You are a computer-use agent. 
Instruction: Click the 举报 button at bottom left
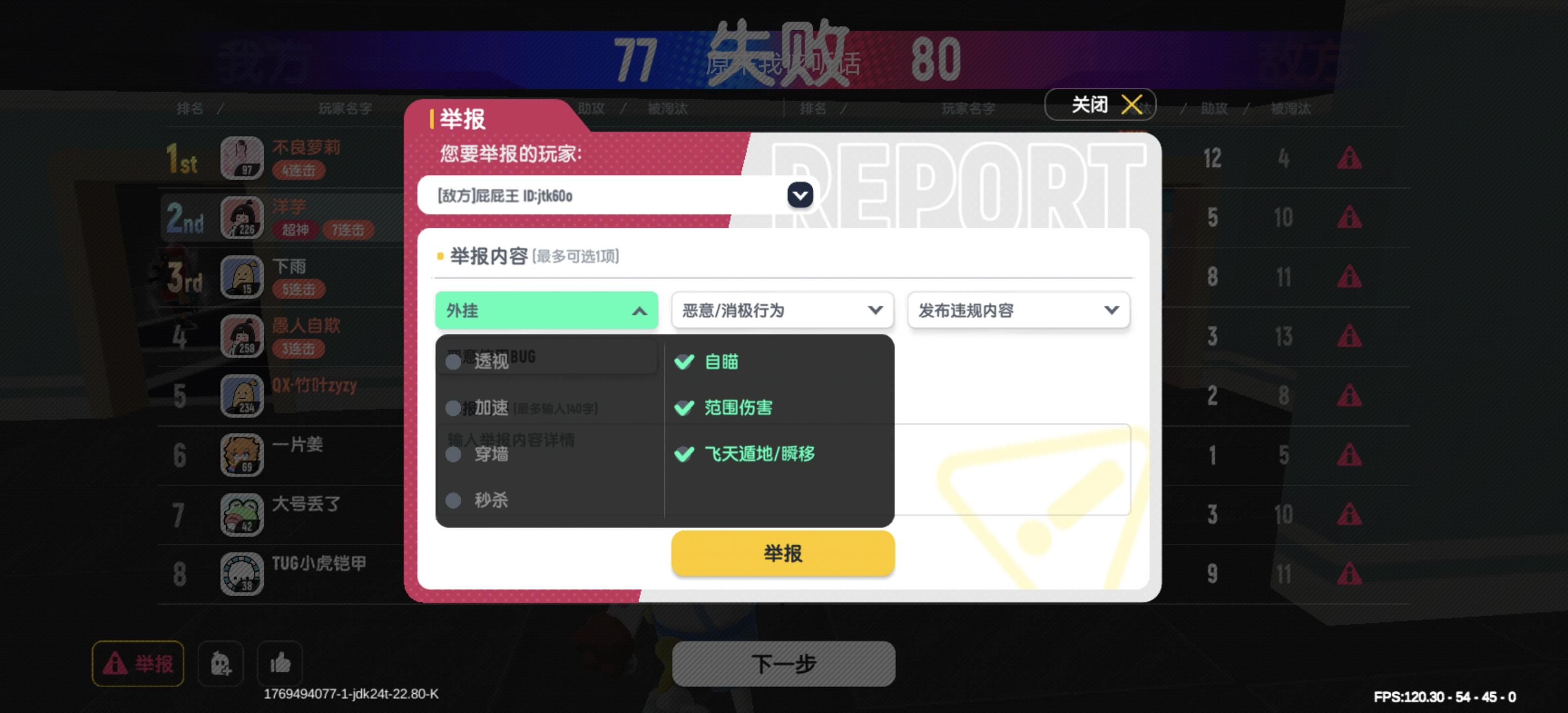(x=138, y=663)
